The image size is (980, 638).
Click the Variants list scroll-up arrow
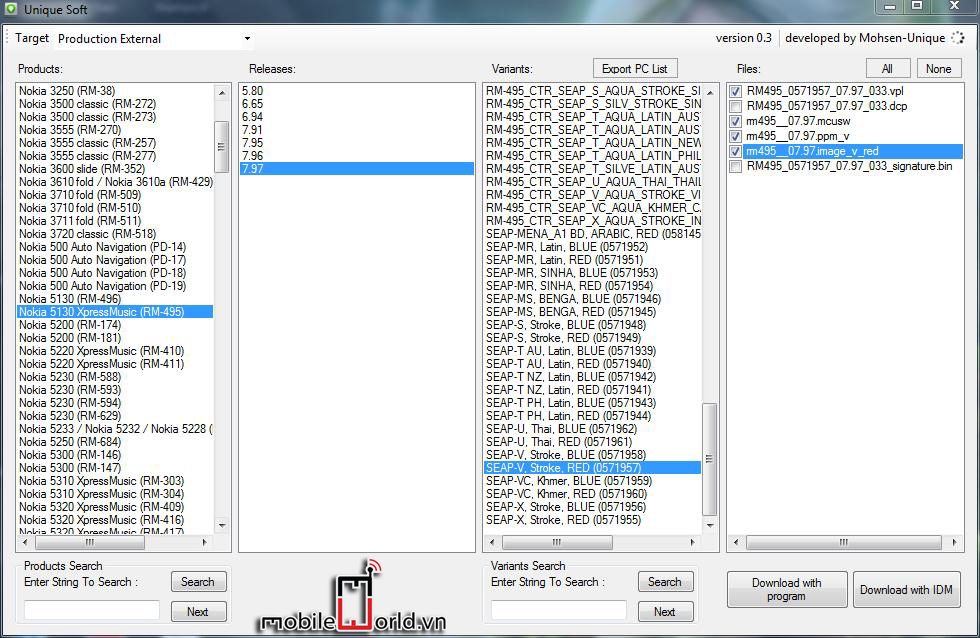point(710,92)
